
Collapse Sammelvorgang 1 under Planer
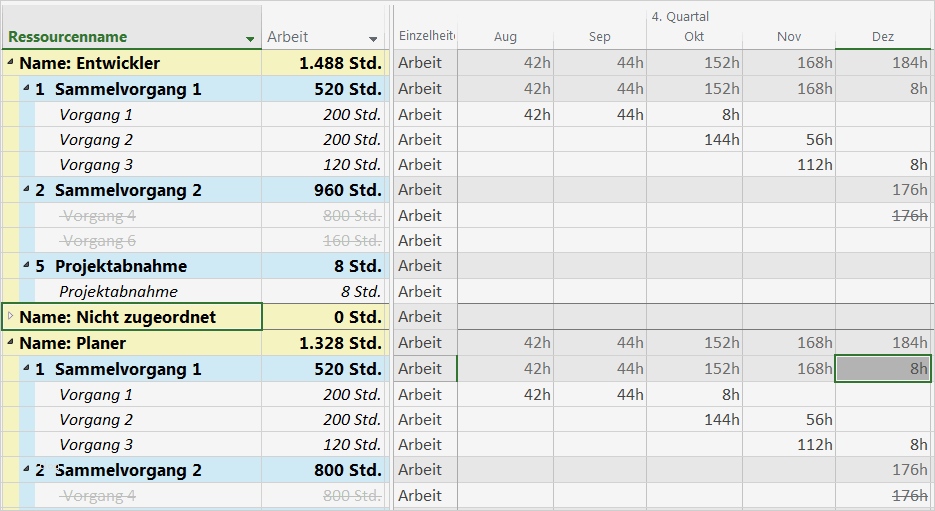(26, 369)
